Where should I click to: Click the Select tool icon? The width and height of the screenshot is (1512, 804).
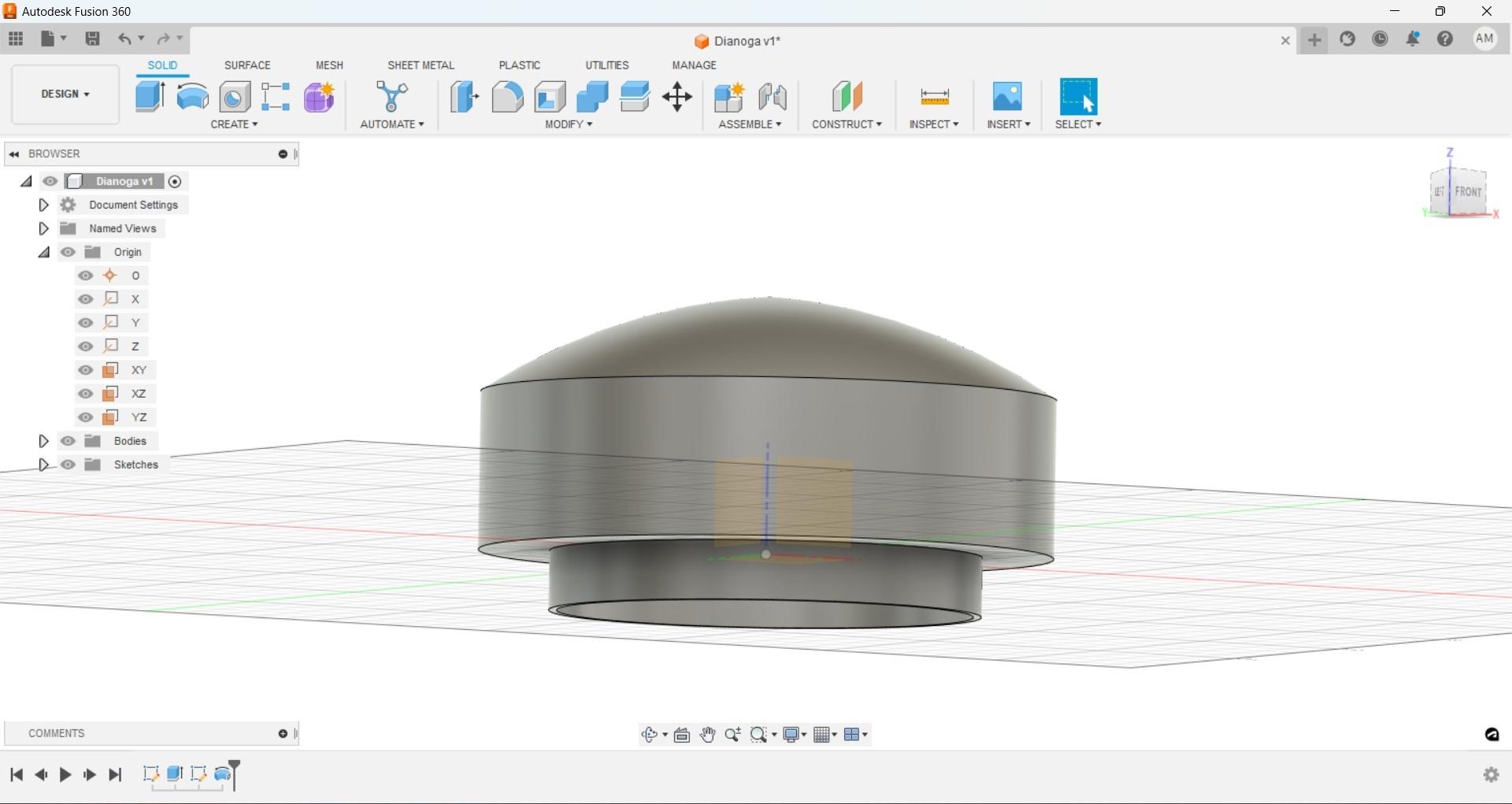tap(1078, 97)
